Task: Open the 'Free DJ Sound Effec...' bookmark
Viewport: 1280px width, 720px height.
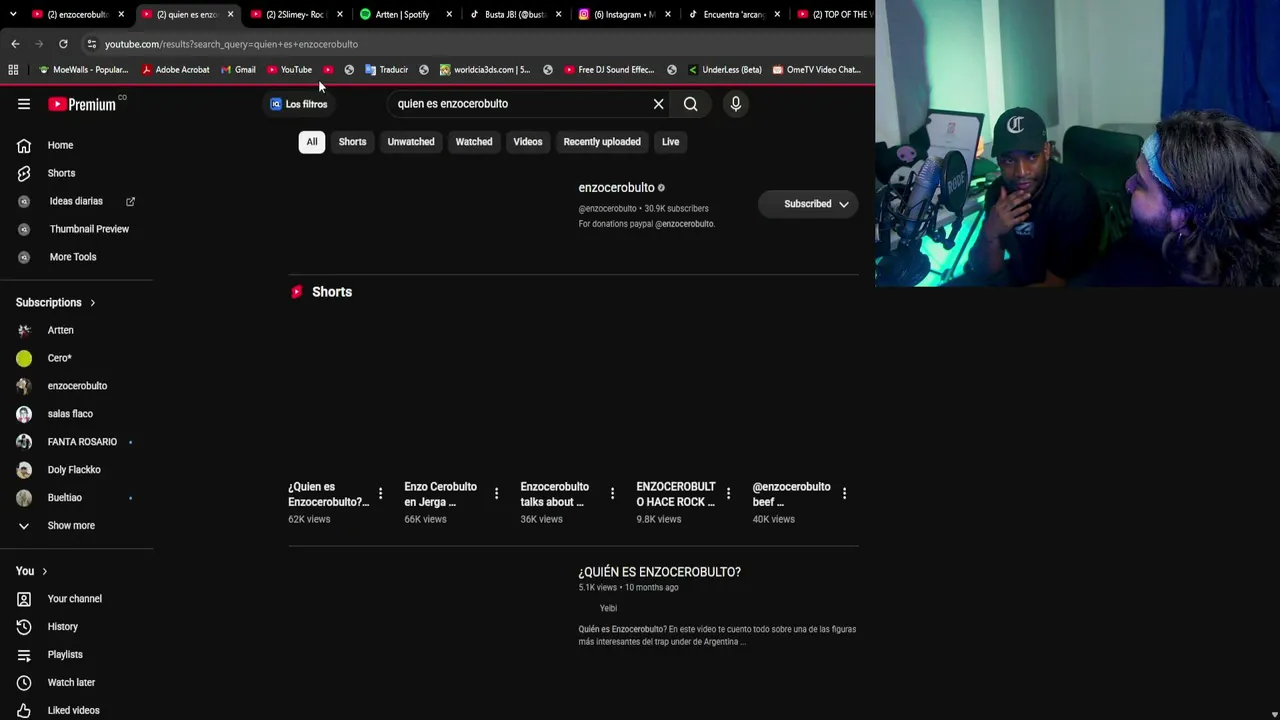Action: tap(609, 70)
